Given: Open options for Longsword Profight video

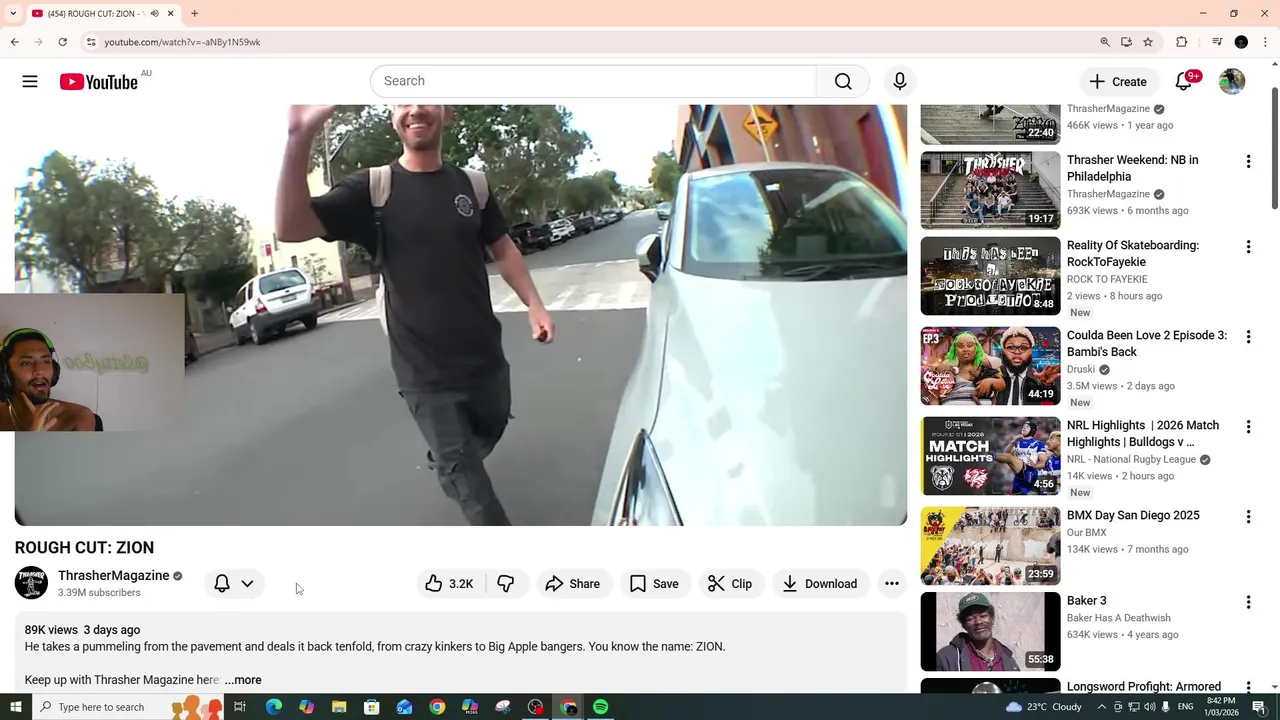Looking at the screenshot, I should click(x=1248, y=687).
